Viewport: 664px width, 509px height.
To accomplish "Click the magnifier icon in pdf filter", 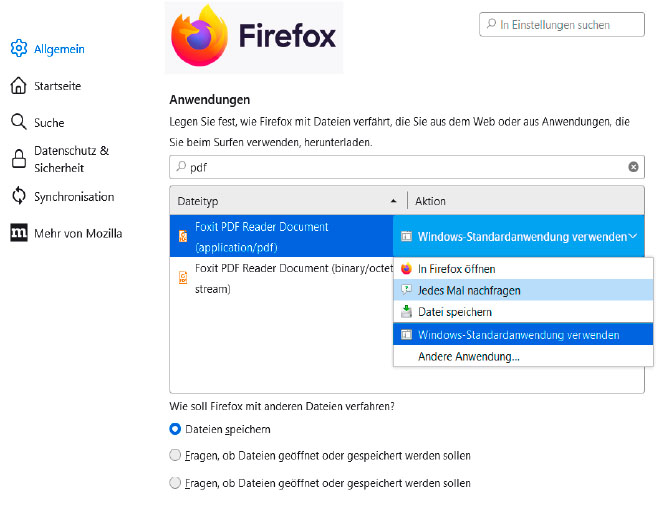I will tap(181, 166).
